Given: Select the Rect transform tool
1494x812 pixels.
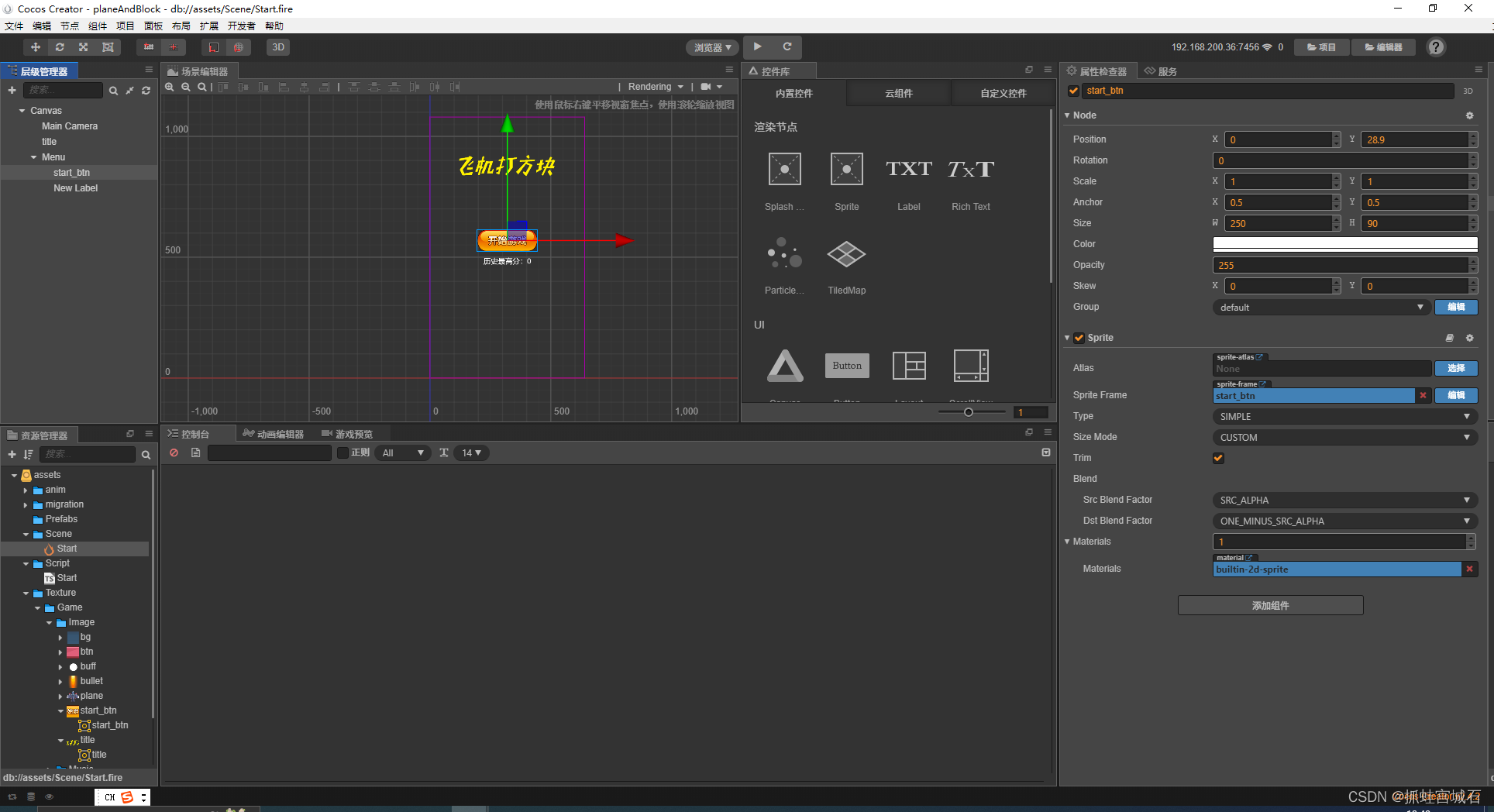Looking at the screenshot, I should coord(108,47).
